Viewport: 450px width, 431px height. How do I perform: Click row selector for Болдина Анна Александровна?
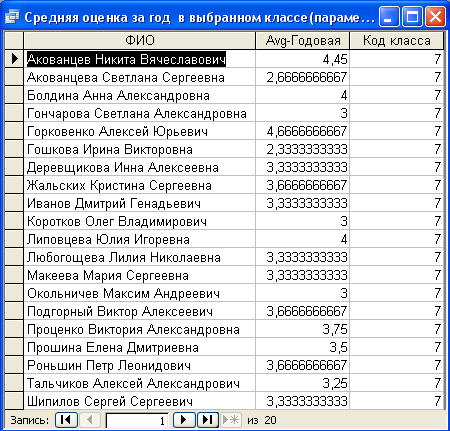pos(14,95)
